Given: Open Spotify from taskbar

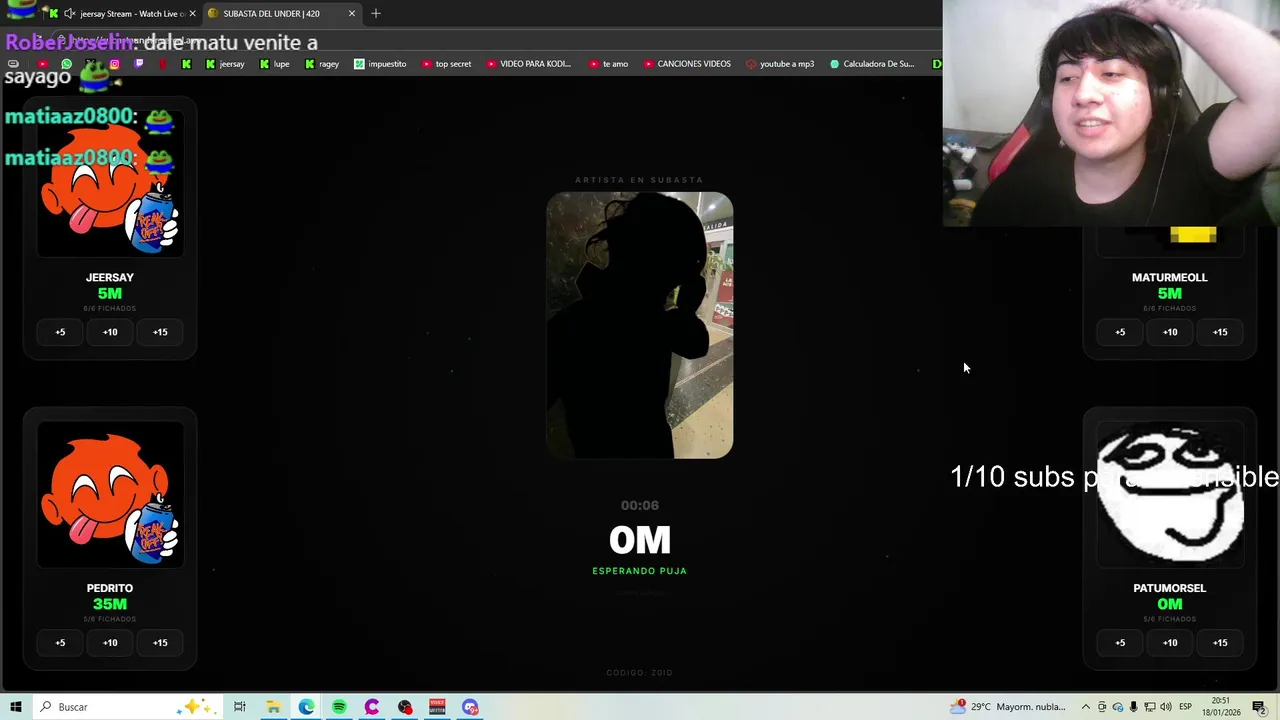Looking at the screenshot, I should (339, 707).
